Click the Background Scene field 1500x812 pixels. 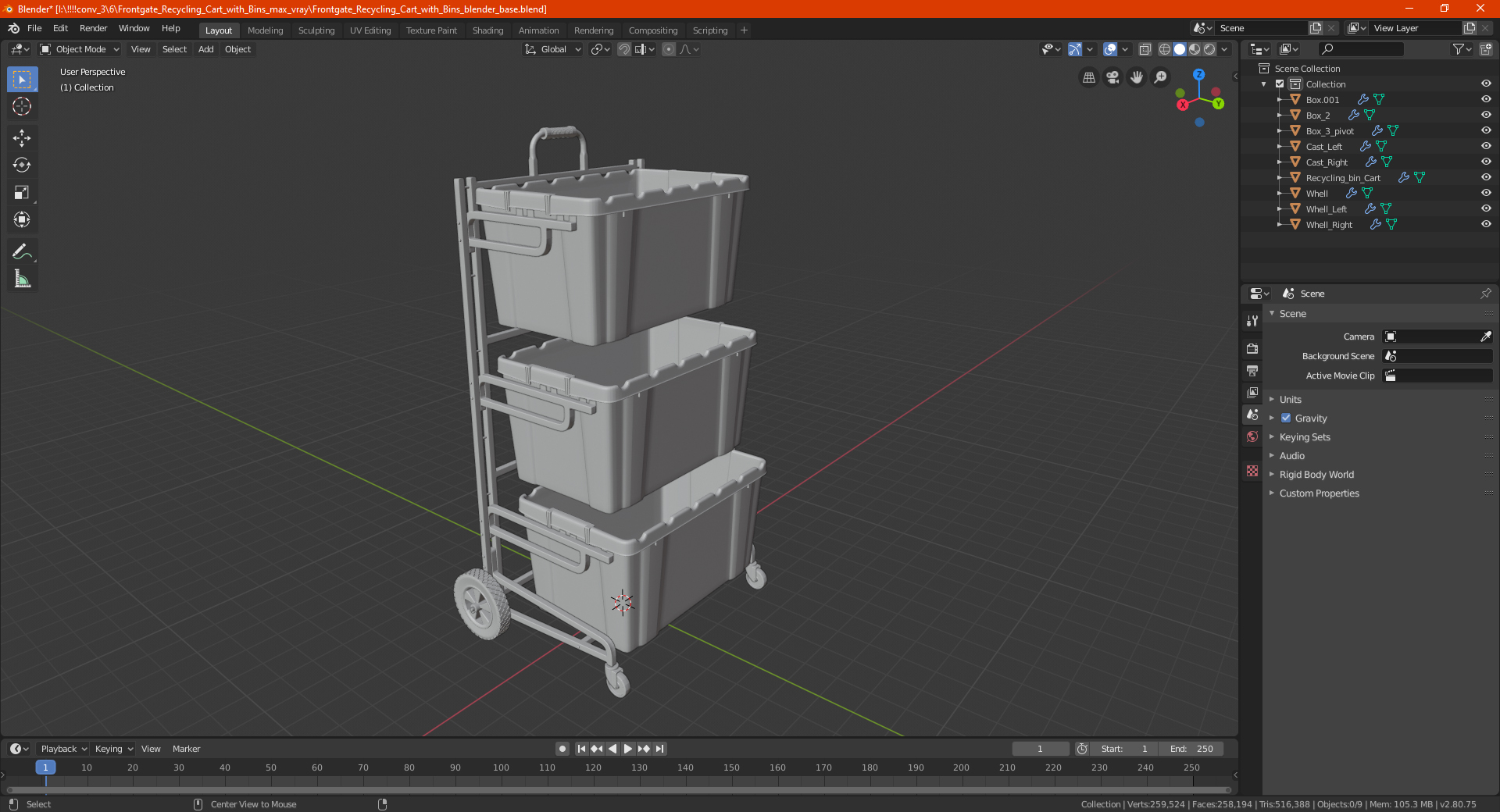1437,356
